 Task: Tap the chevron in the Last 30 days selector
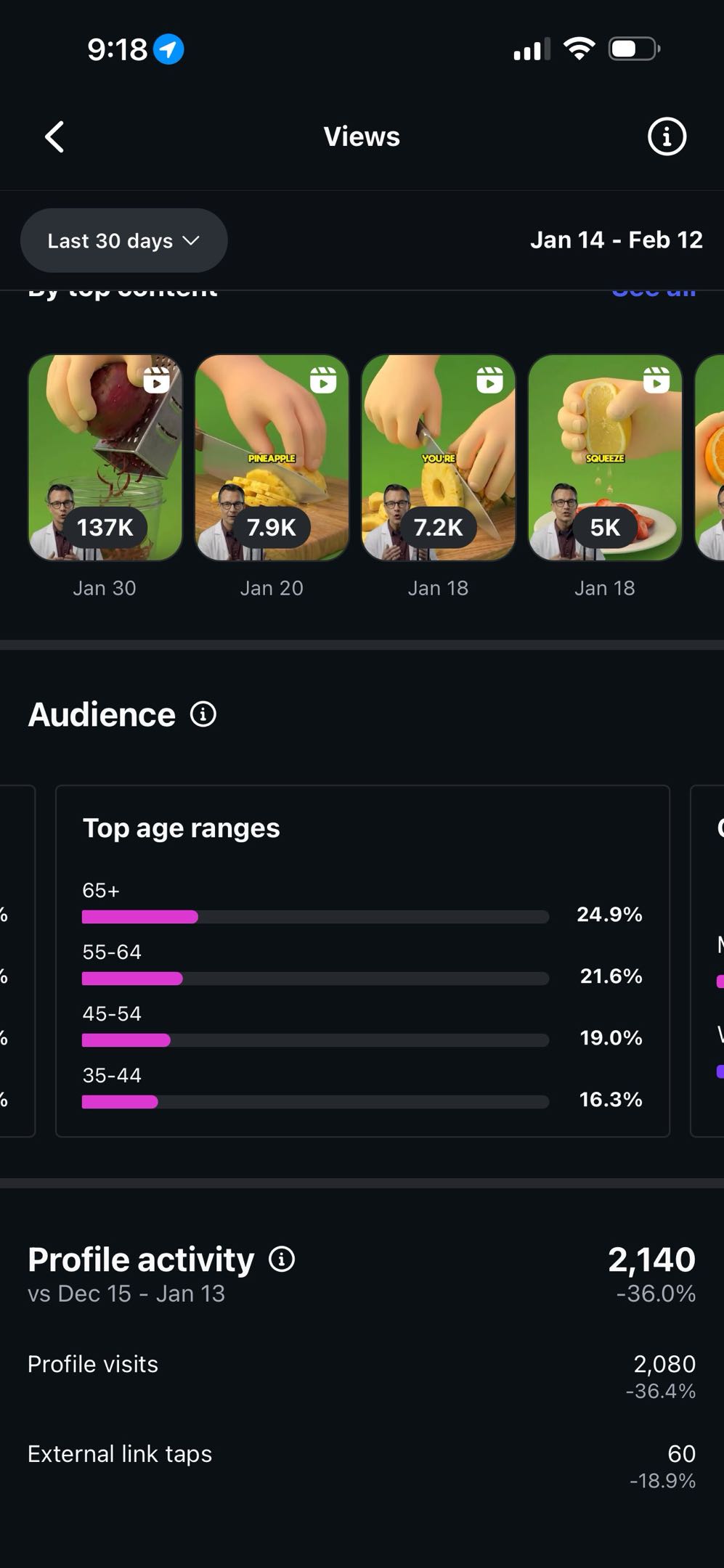click(x=191, y=240)
